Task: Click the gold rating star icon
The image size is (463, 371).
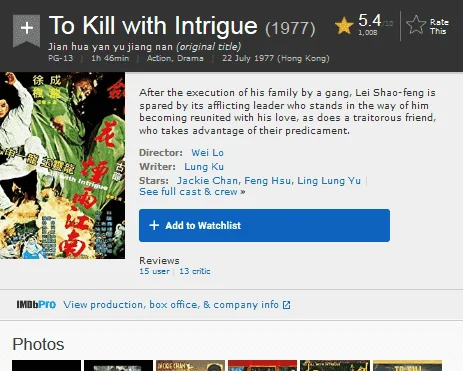Action: coord(344,26)
